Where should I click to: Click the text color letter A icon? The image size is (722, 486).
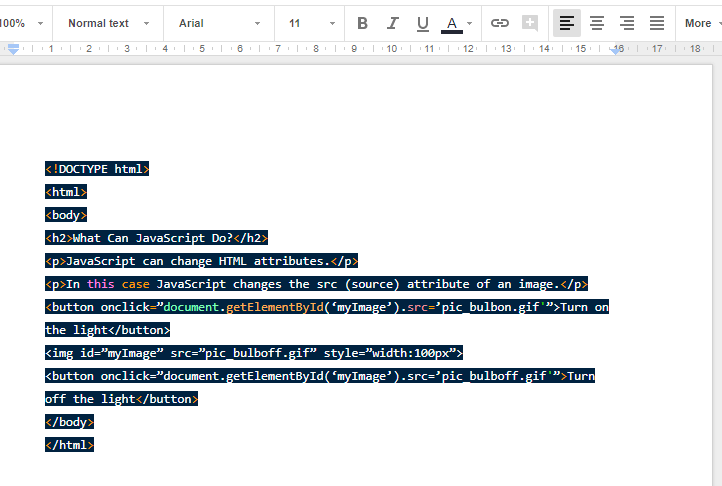[452, 23]
